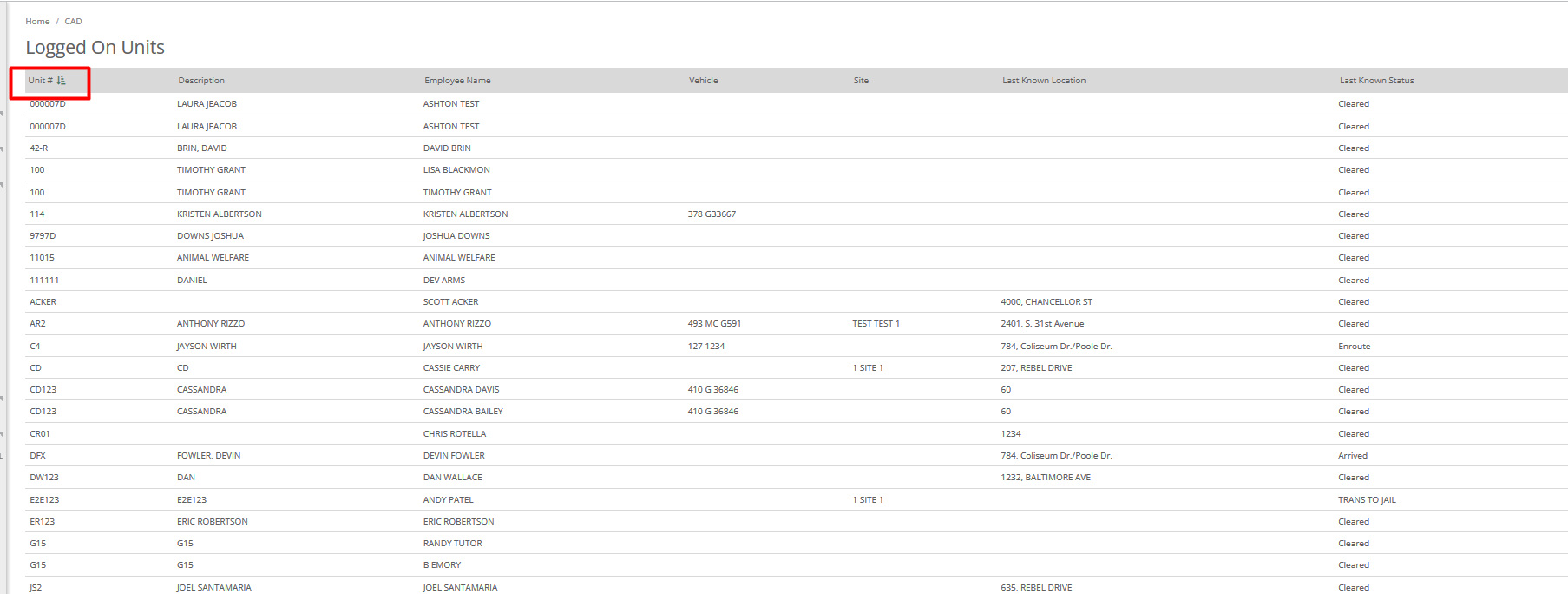Click SCOTT ACKER employee name
The width and height of the screenshot is (1568, 594).
pyautogui.click(x=450, y=301)
